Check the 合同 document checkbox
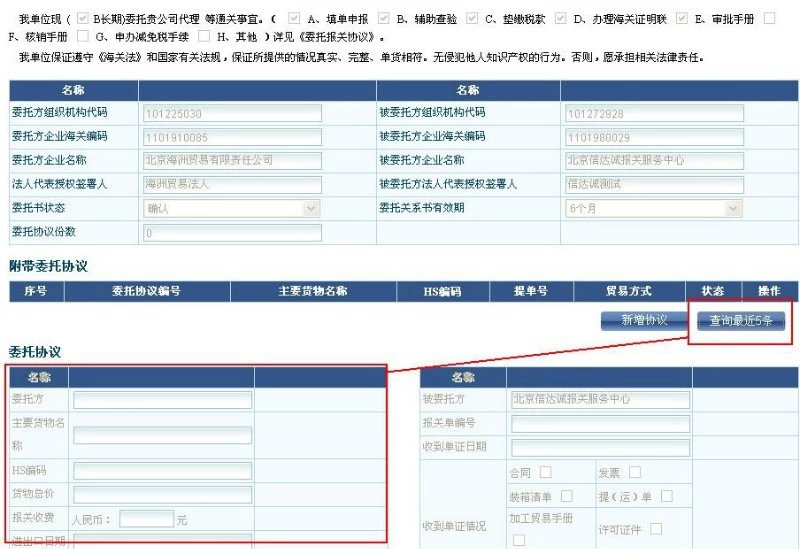 coord(546,472)
